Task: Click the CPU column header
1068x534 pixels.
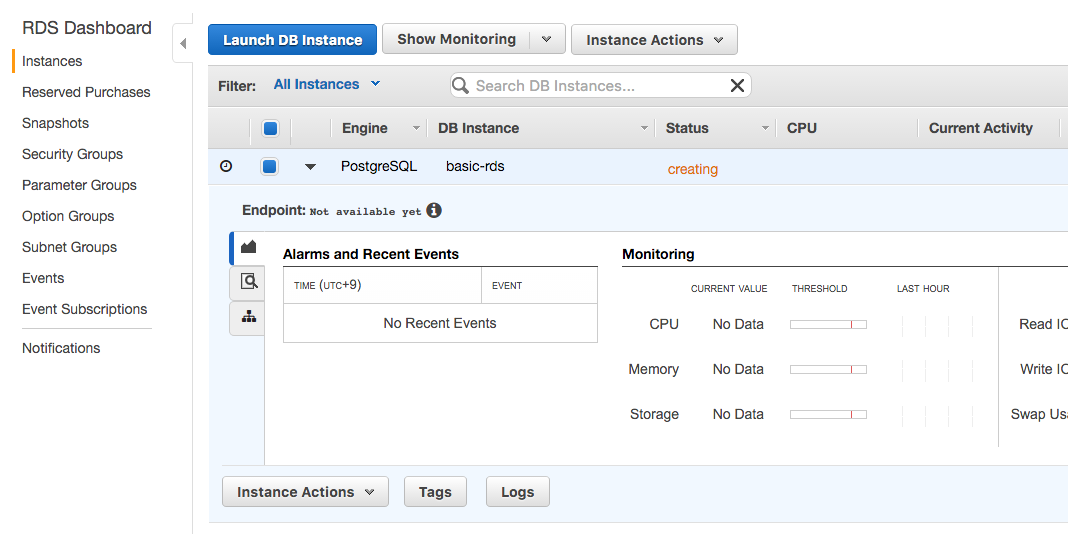Action: [802, 128]
